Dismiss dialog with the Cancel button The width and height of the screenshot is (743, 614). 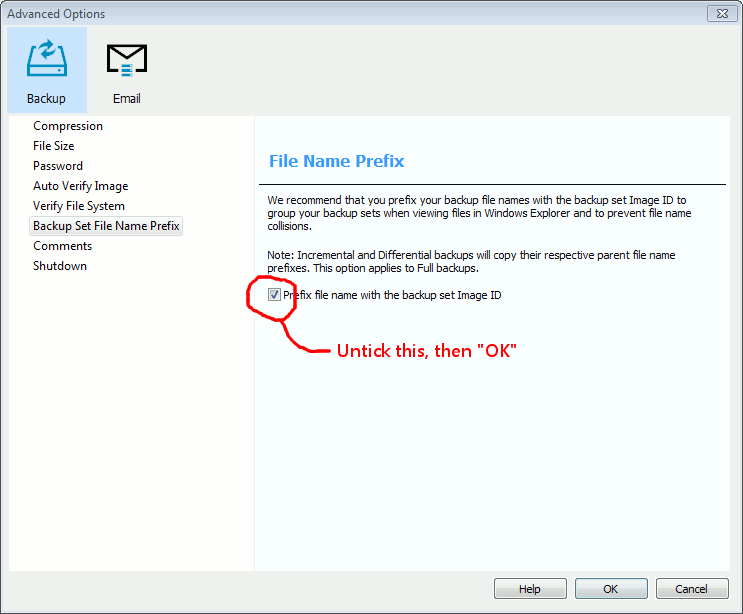pos(692,589)
